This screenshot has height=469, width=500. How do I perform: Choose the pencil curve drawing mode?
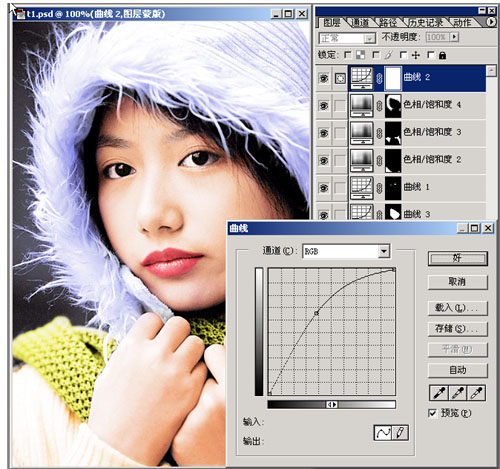(399, 433)
